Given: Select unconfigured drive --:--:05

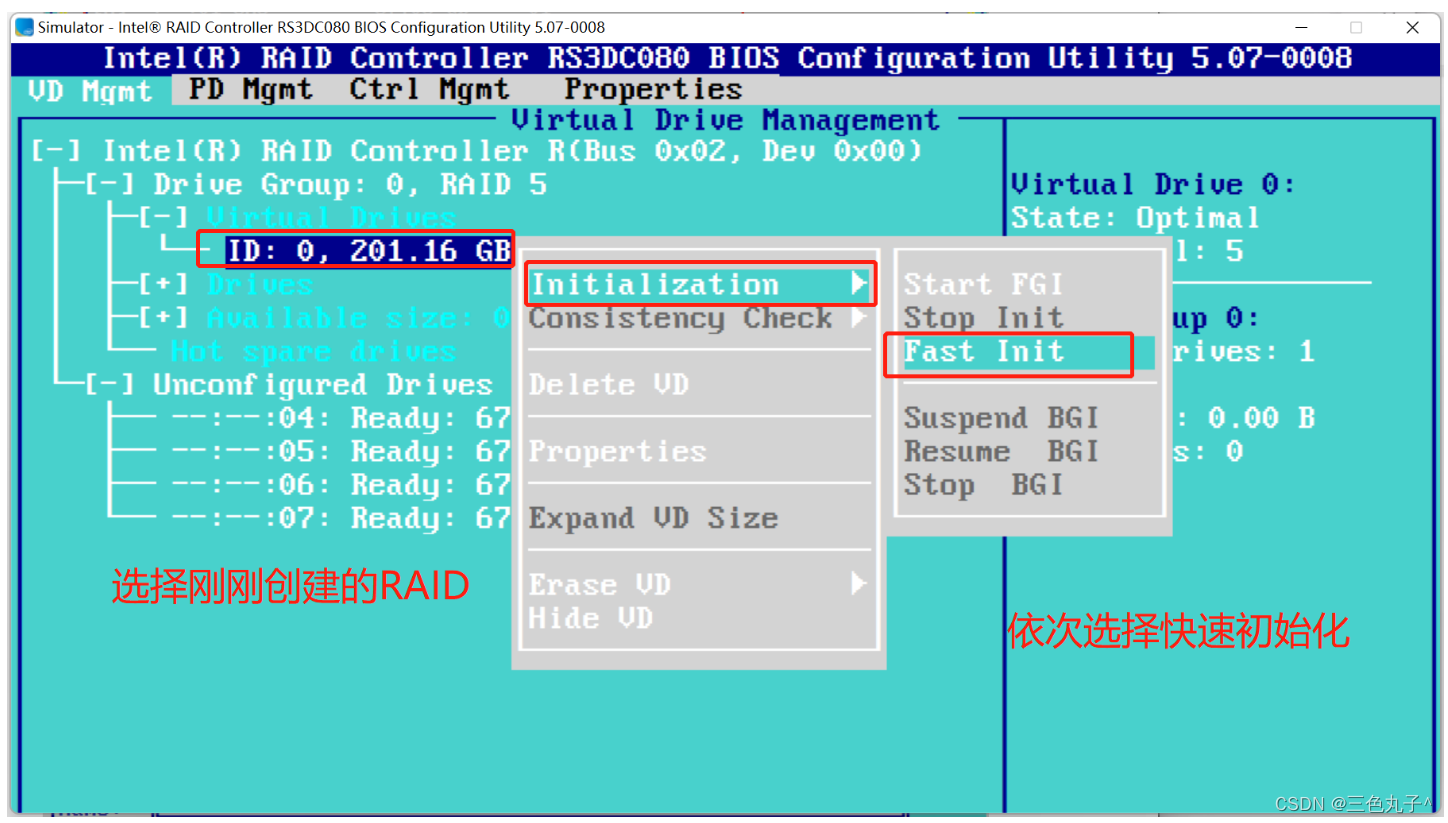Looking at the screenshot, I should pos(340,452).
